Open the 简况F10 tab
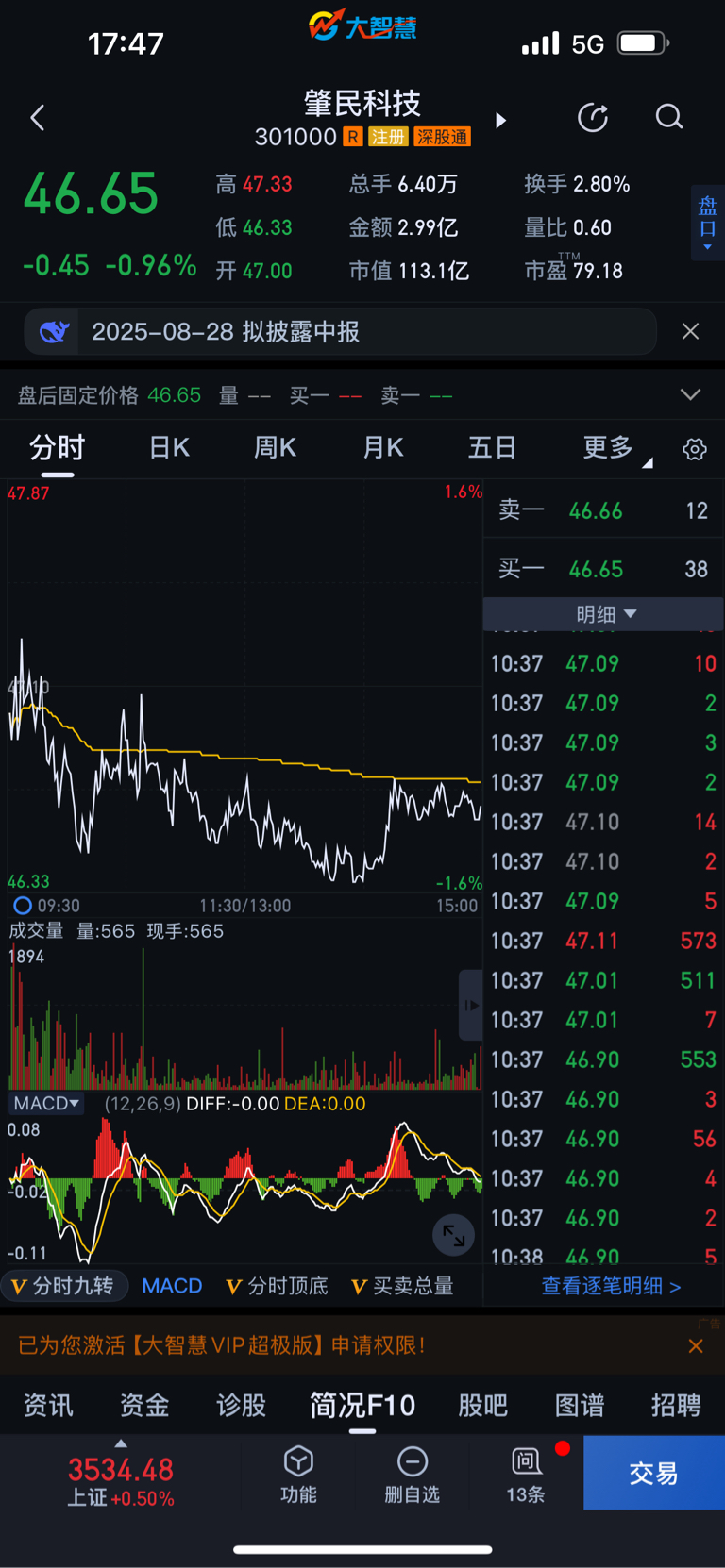This screenshot has height=1568, width=725. coord(362,1406)
